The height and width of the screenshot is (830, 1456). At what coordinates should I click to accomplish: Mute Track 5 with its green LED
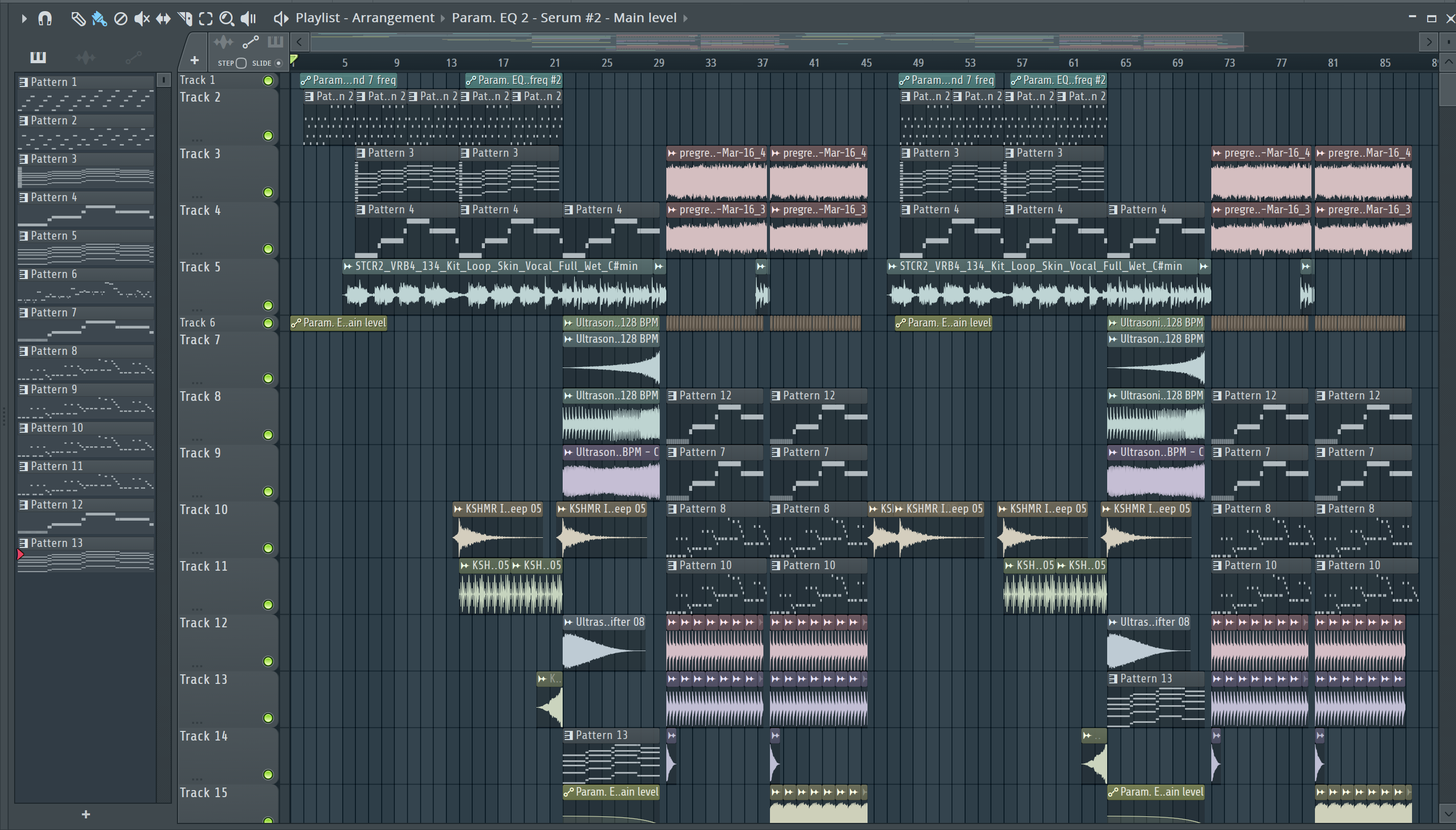tap(268, 305)
